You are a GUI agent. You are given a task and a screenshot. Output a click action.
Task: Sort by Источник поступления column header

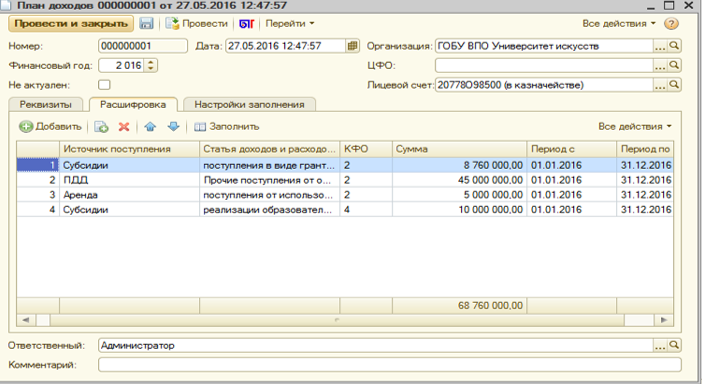point(129,149)
